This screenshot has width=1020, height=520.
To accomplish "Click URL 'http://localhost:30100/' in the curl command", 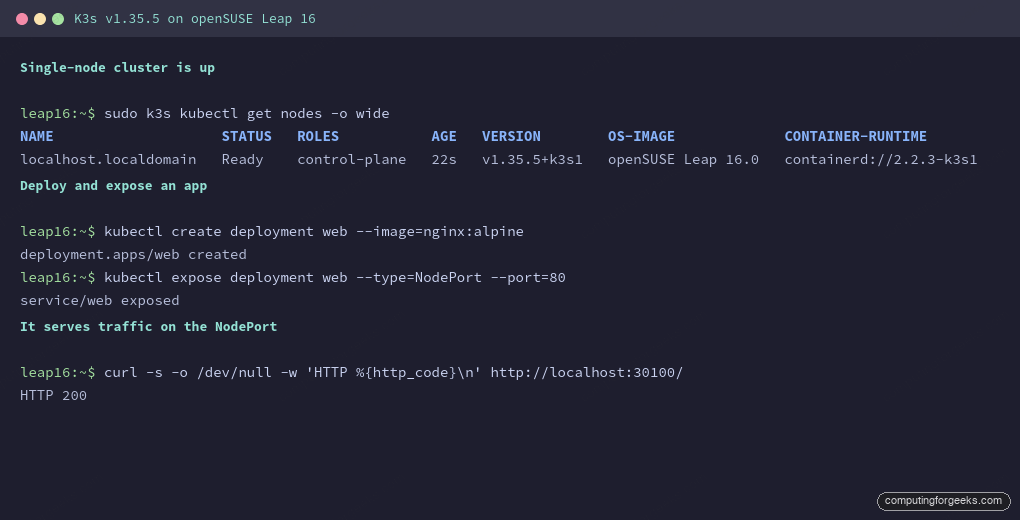I will tap(587, 372).
